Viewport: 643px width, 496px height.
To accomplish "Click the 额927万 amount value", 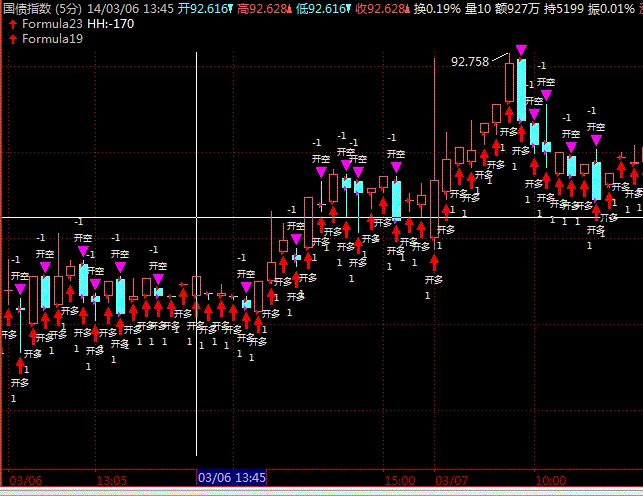I will click(517, 9).
